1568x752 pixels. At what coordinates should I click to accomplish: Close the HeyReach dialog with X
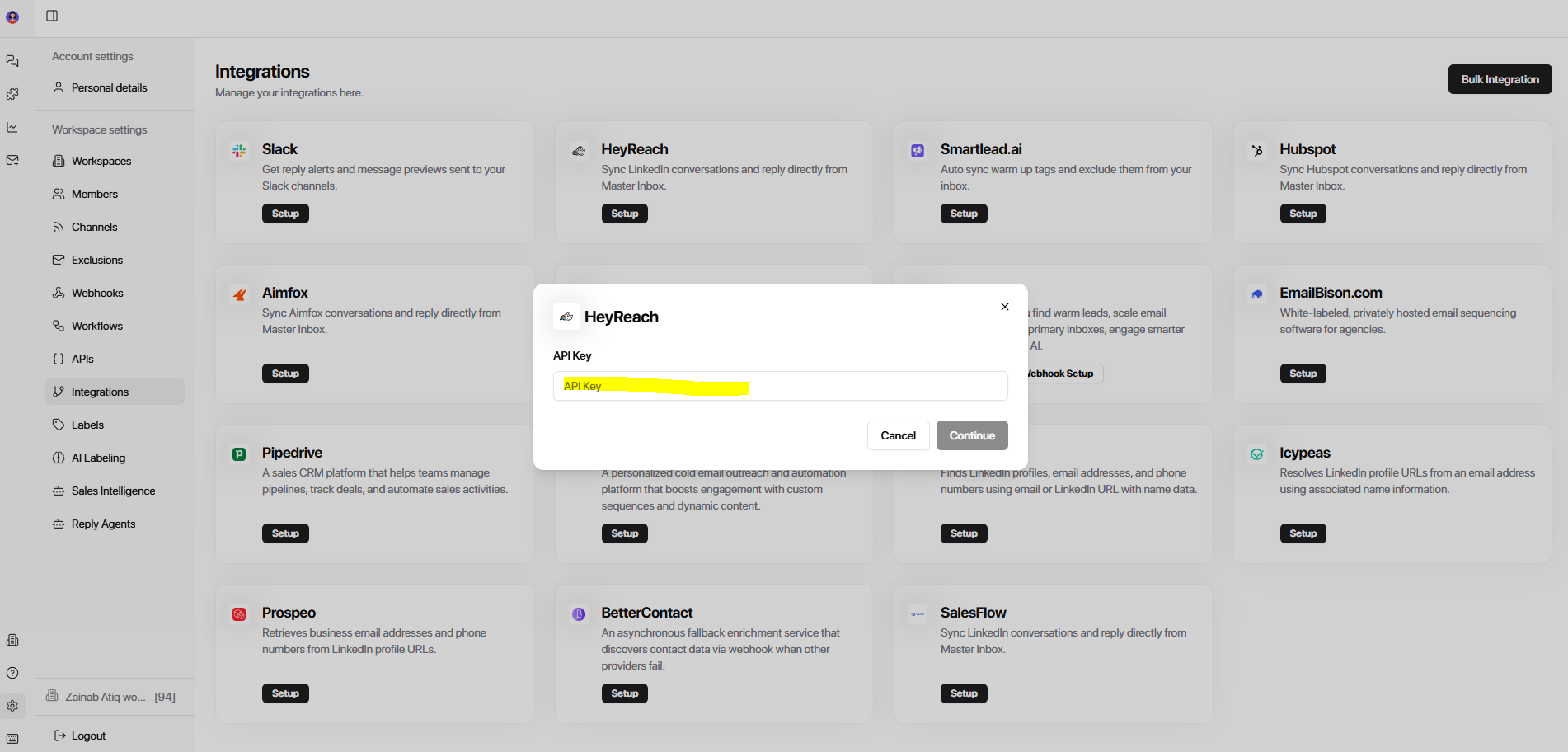point(1004,307)
